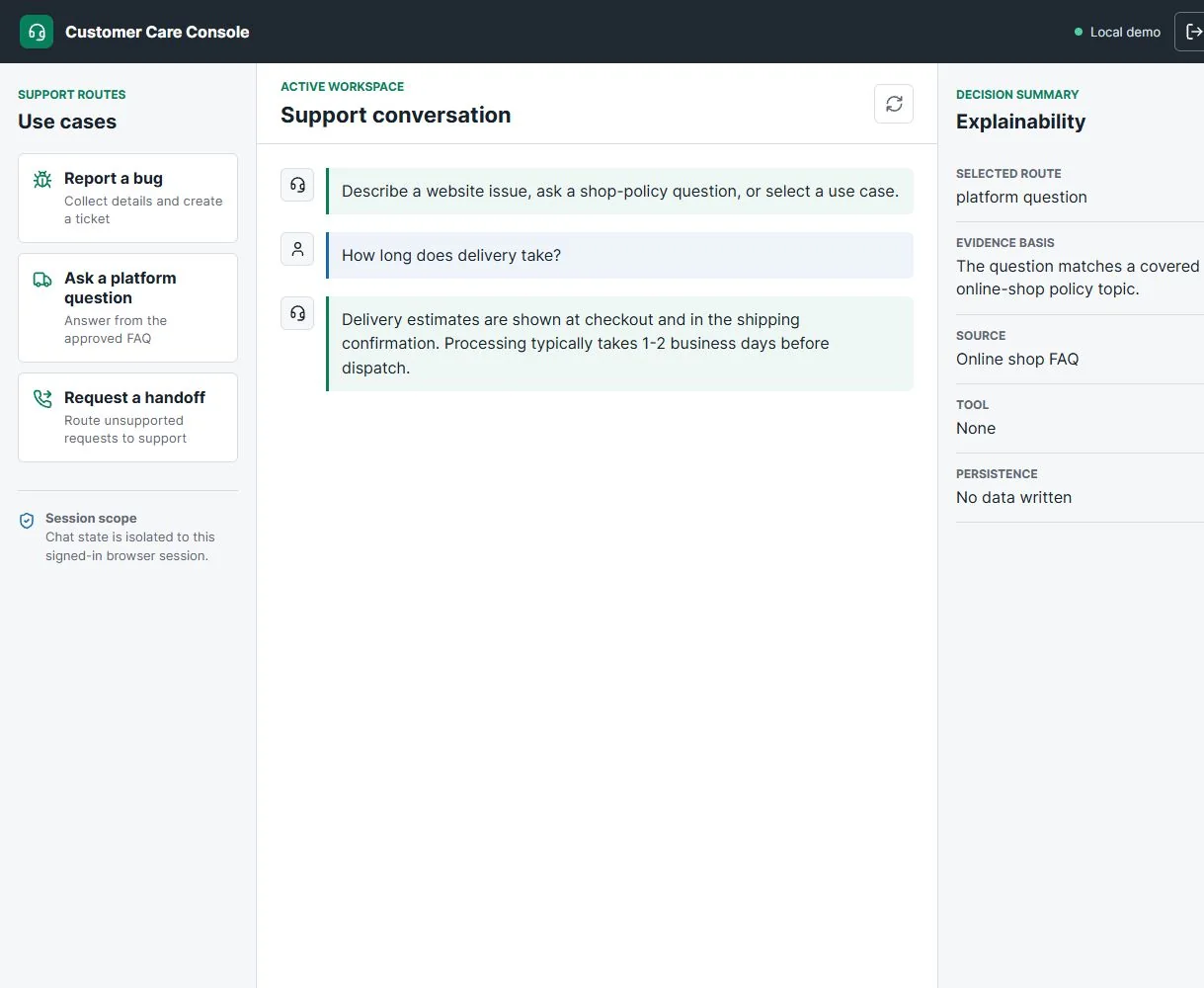Click the delivery estimates answer message
The width and height of the screenshot is (1204, 988).
(x=620, y=344)
